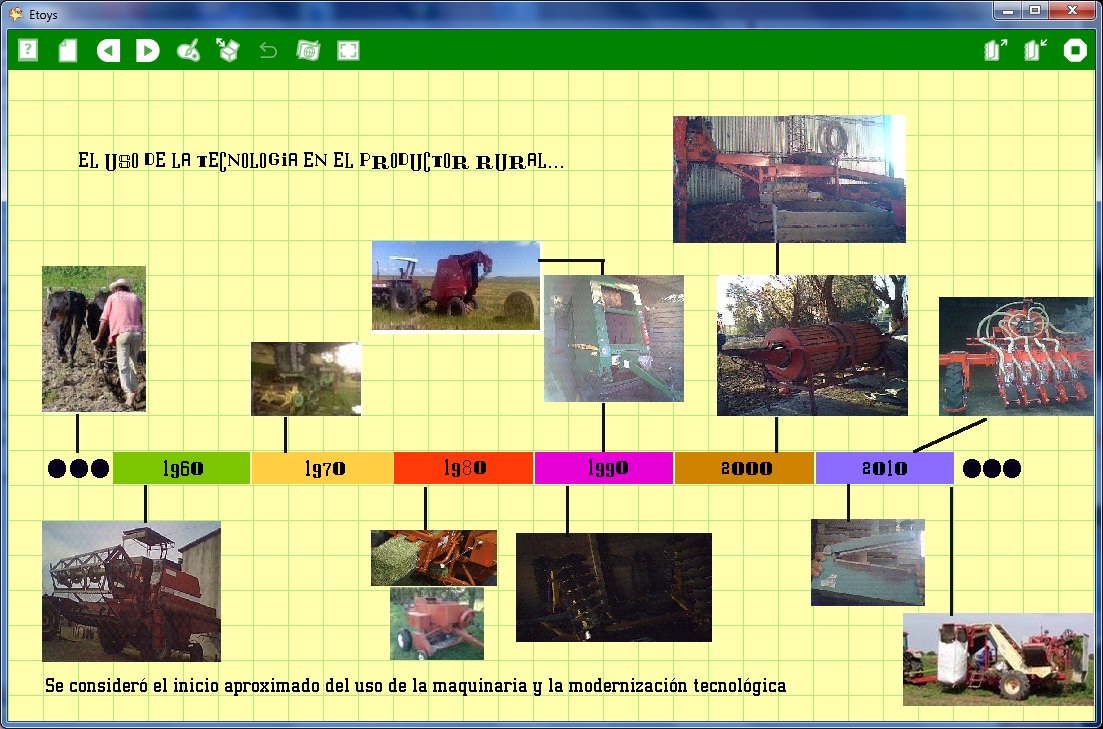This screenshot has width=1103, height=729.
Task: Open the supplies box
Action: click(228, 50)
